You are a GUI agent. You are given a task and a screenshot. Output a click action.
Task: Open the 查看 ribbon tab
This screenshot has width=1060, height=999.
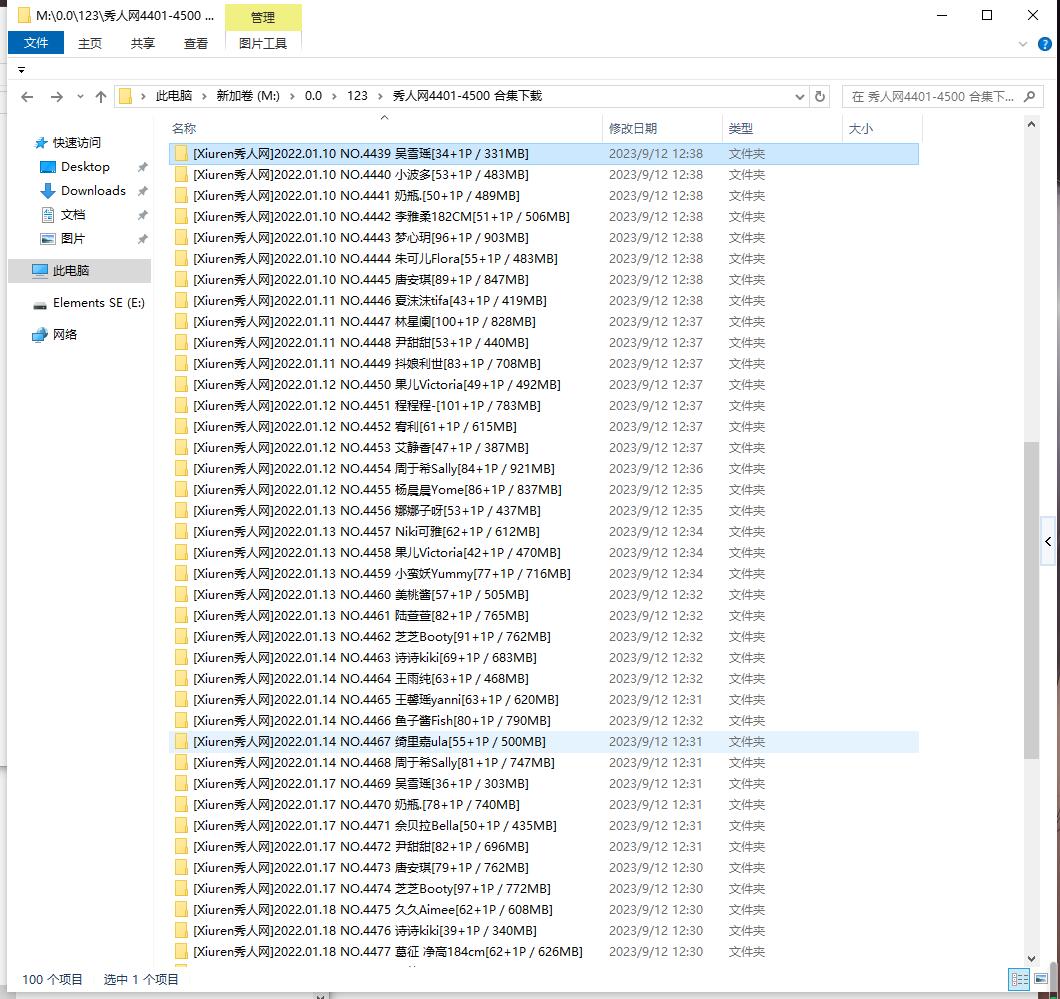pyautogui.click(x=196, y=43)
